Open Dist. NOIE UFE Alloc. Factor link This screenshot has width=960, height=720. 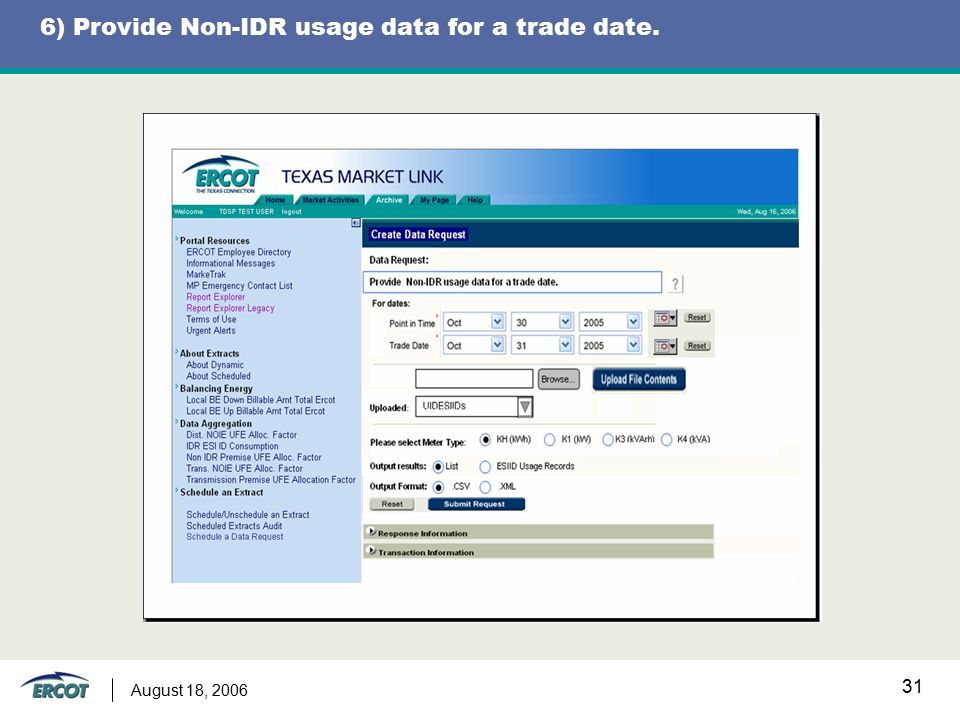tap(242, 435)
